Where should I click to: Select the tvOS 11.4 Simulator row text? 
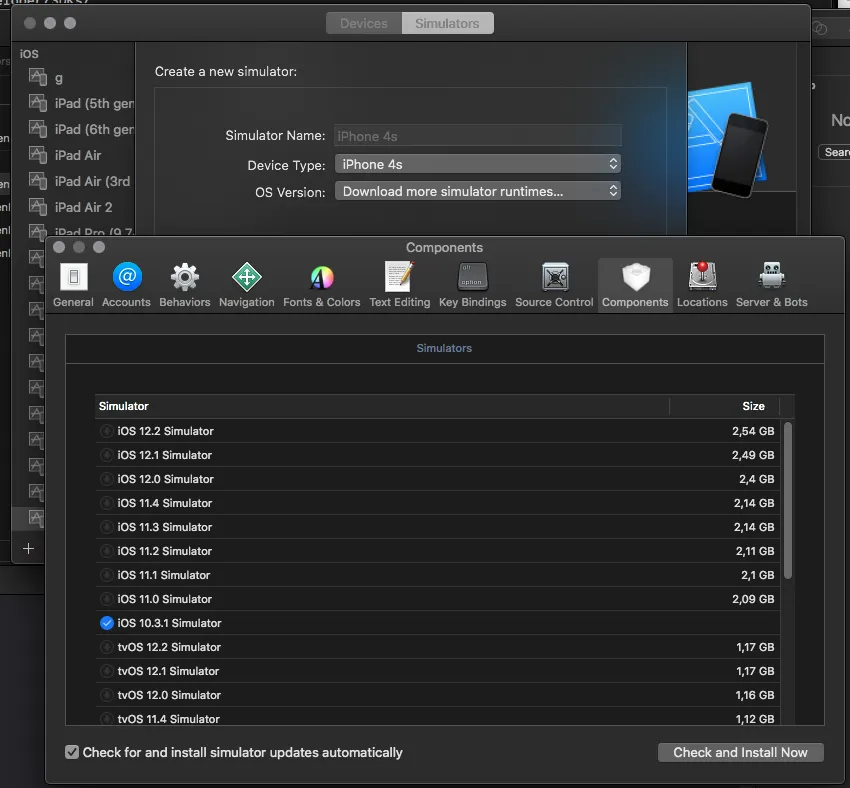(x=169, y=719)
